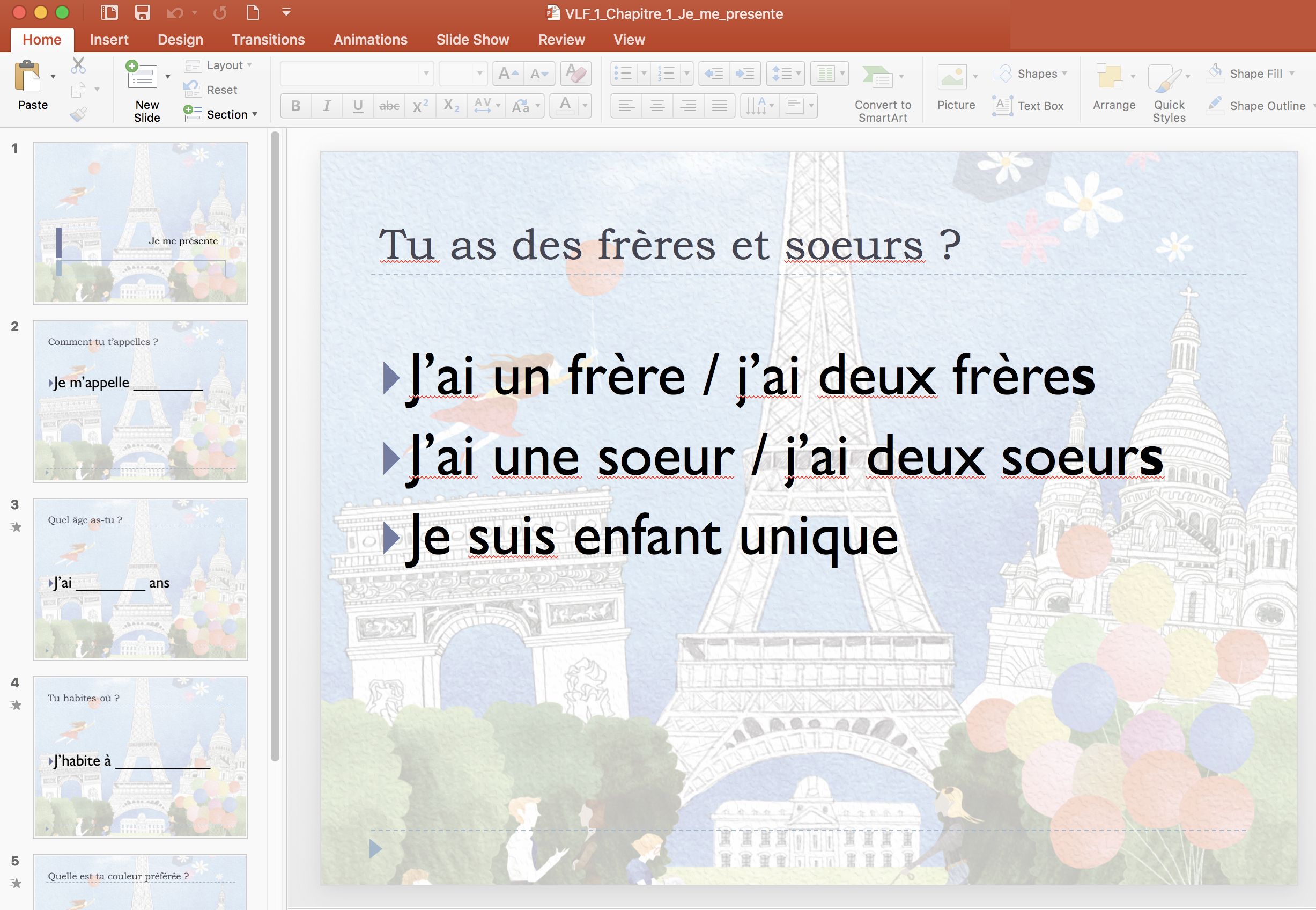Click the Cut scissors icon
This screenshot has height=910, width=1316.
(x=79, y=65)
